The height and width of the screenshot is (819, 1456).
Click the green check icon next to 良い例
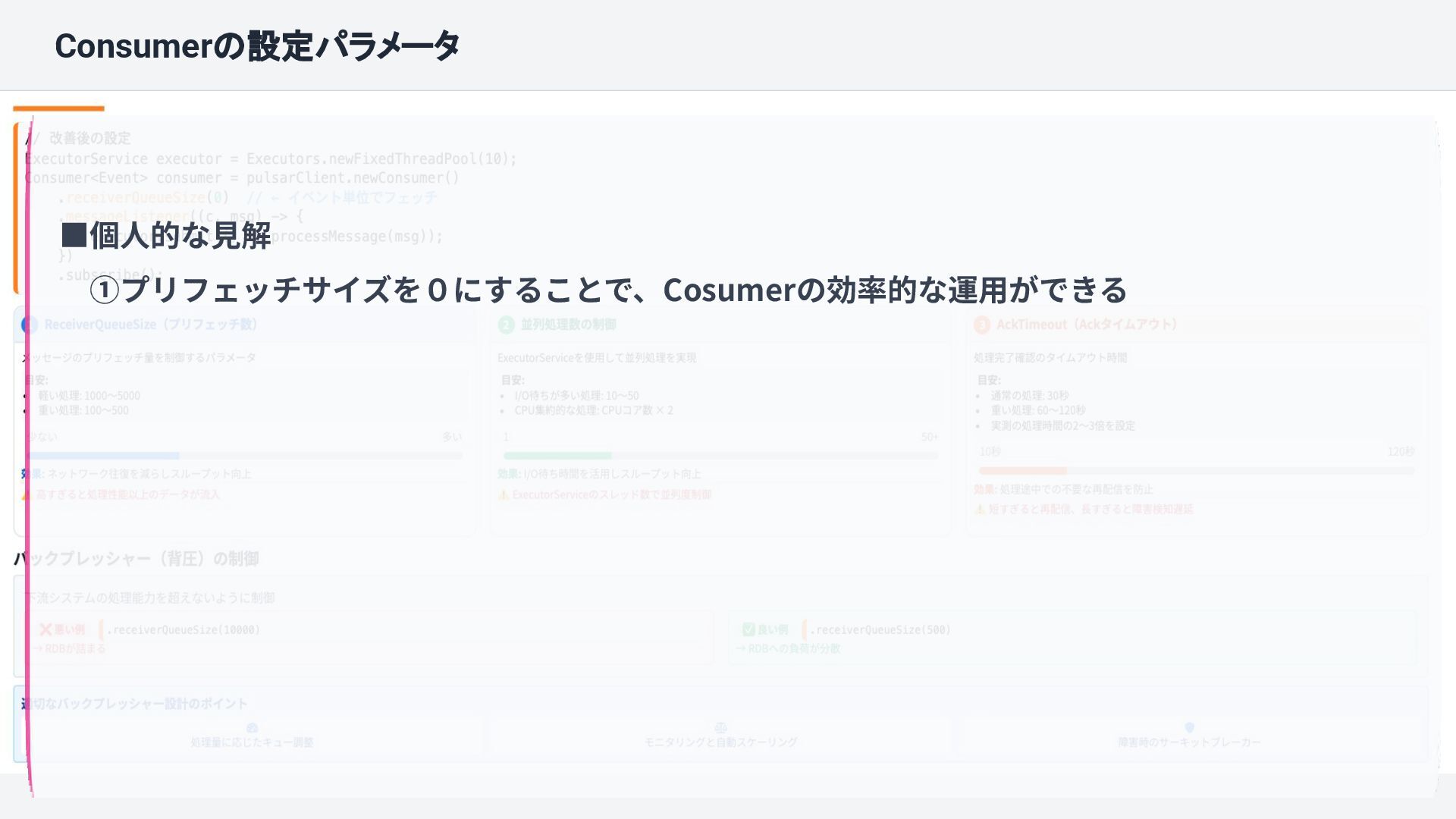pyautogui.click(x=748, y=629)
